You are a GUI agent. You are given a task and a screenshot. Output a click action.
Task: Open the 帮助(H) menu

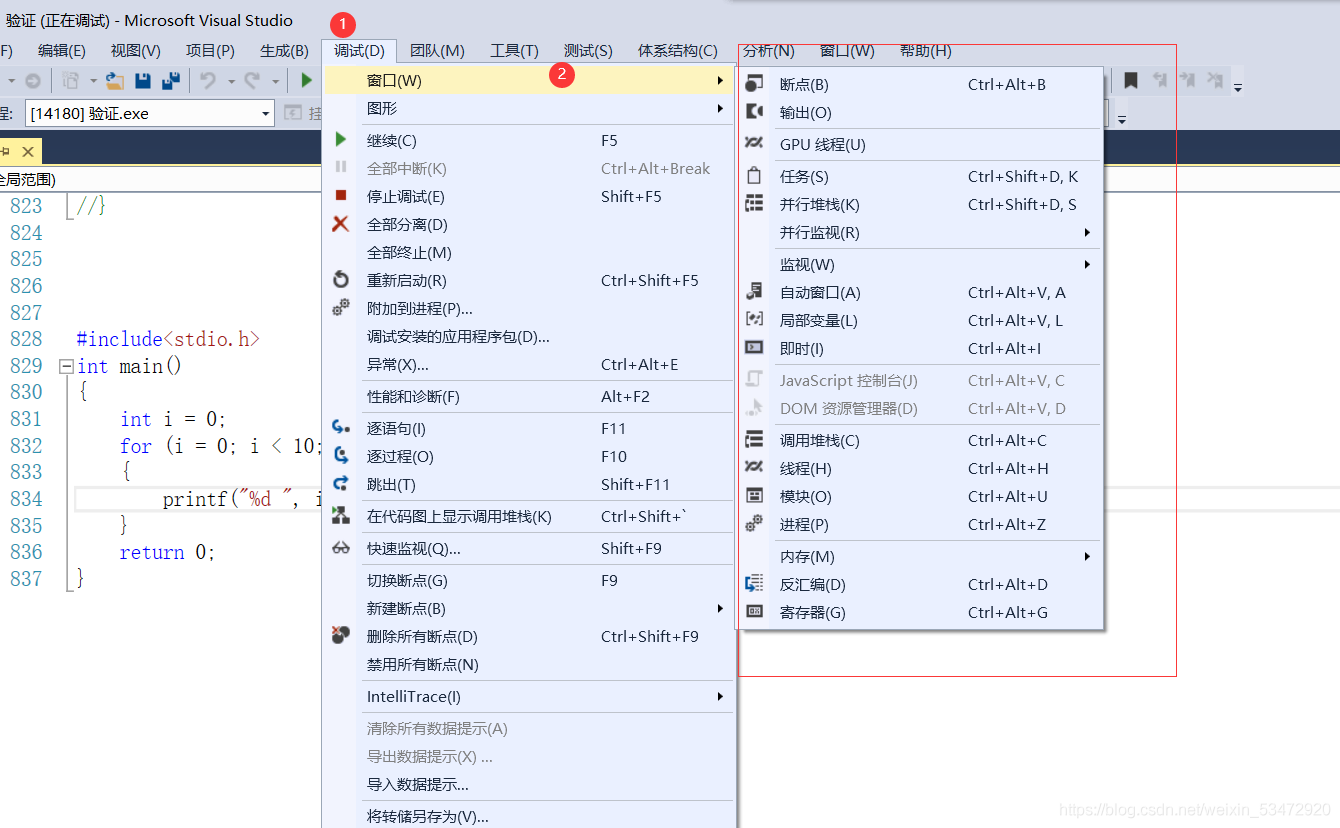926,51
